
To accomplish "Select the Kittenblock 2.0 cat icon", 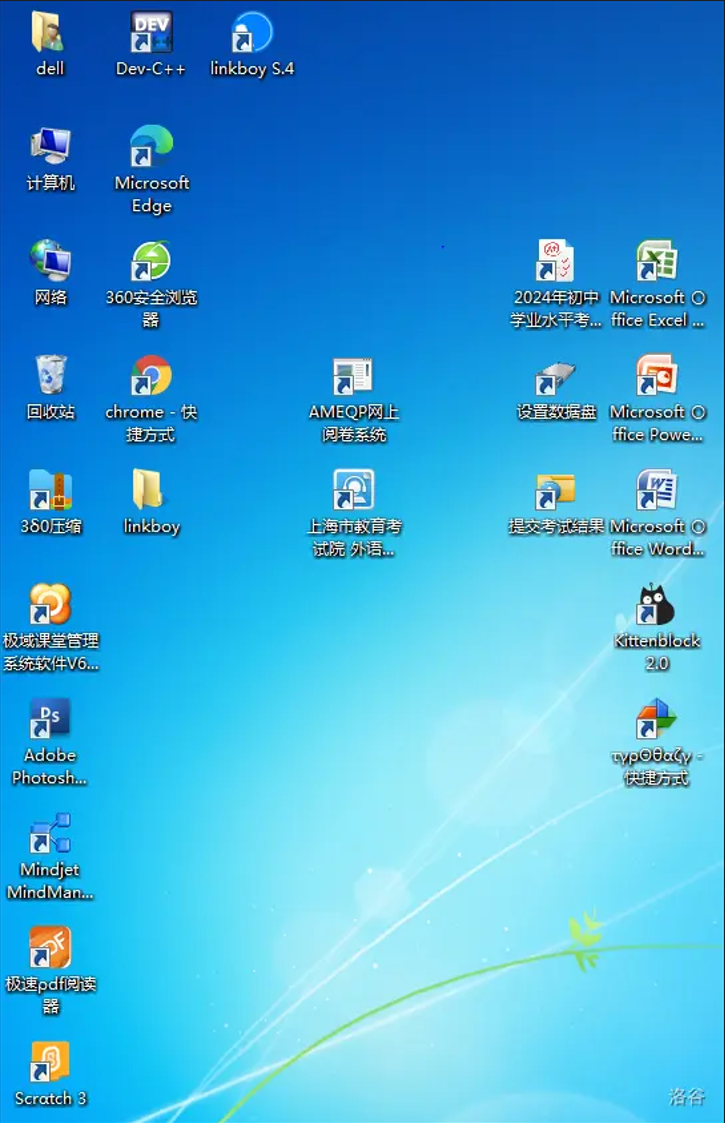I will point(657,606).
